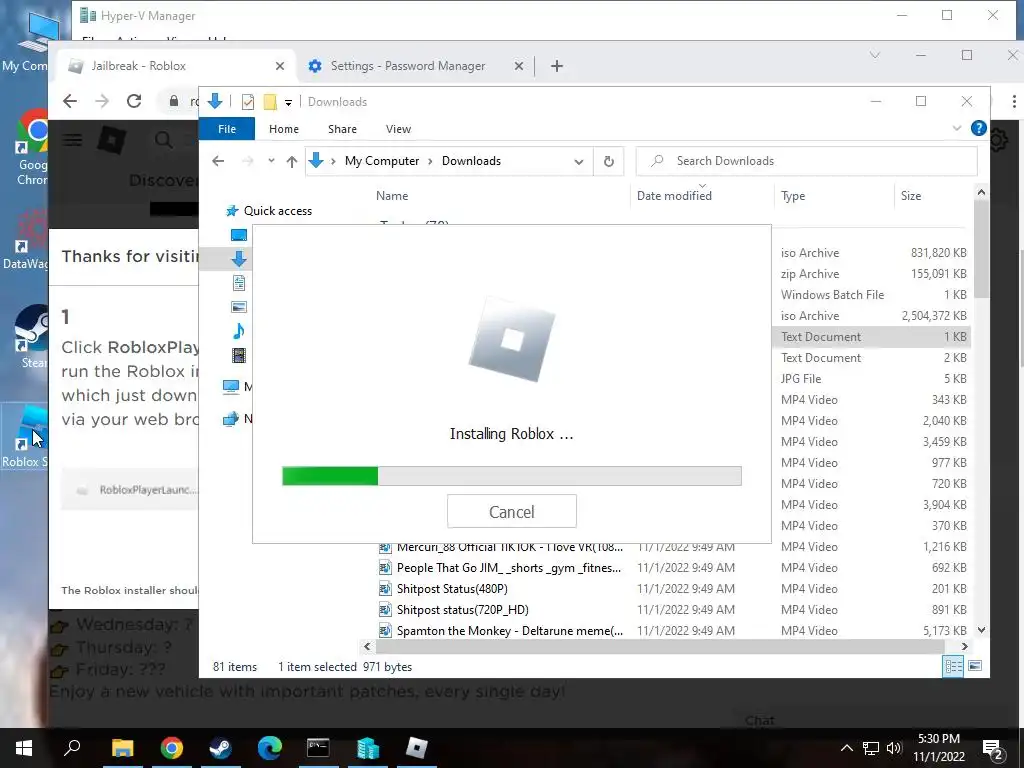Select Shitpost Status(480P) video file
This screenshot has width=1024, height=768.
click(x=452, y=589)
